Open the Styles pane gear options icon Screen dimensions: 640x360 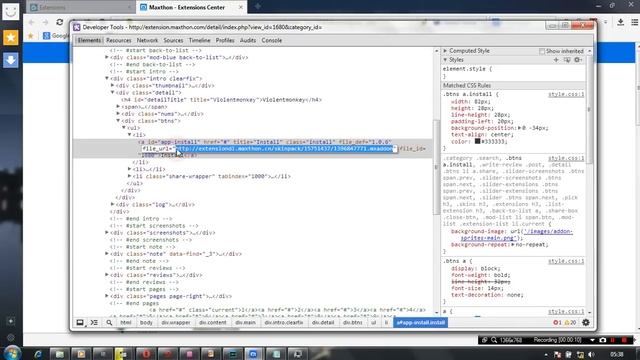click(578, 60)
